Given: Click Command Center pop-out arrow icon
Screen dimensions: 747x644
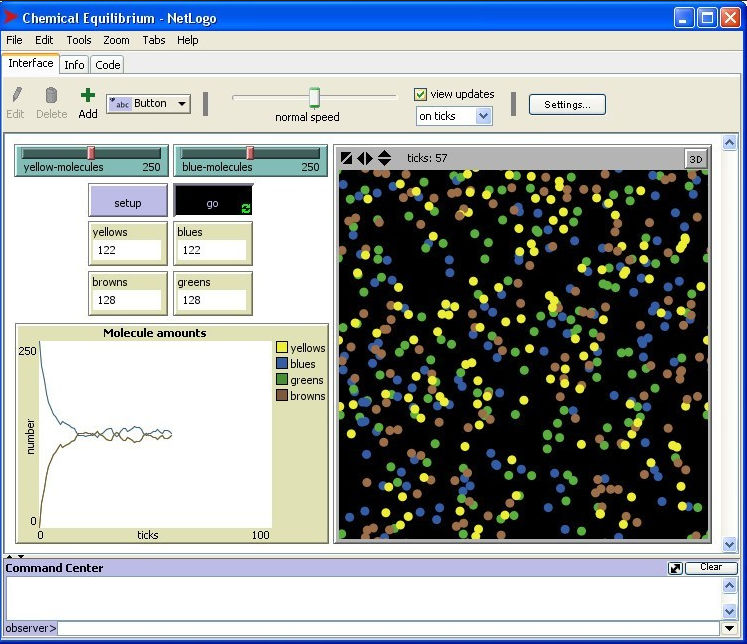Looking at the screenshot, I should click(x=675, y=568).
